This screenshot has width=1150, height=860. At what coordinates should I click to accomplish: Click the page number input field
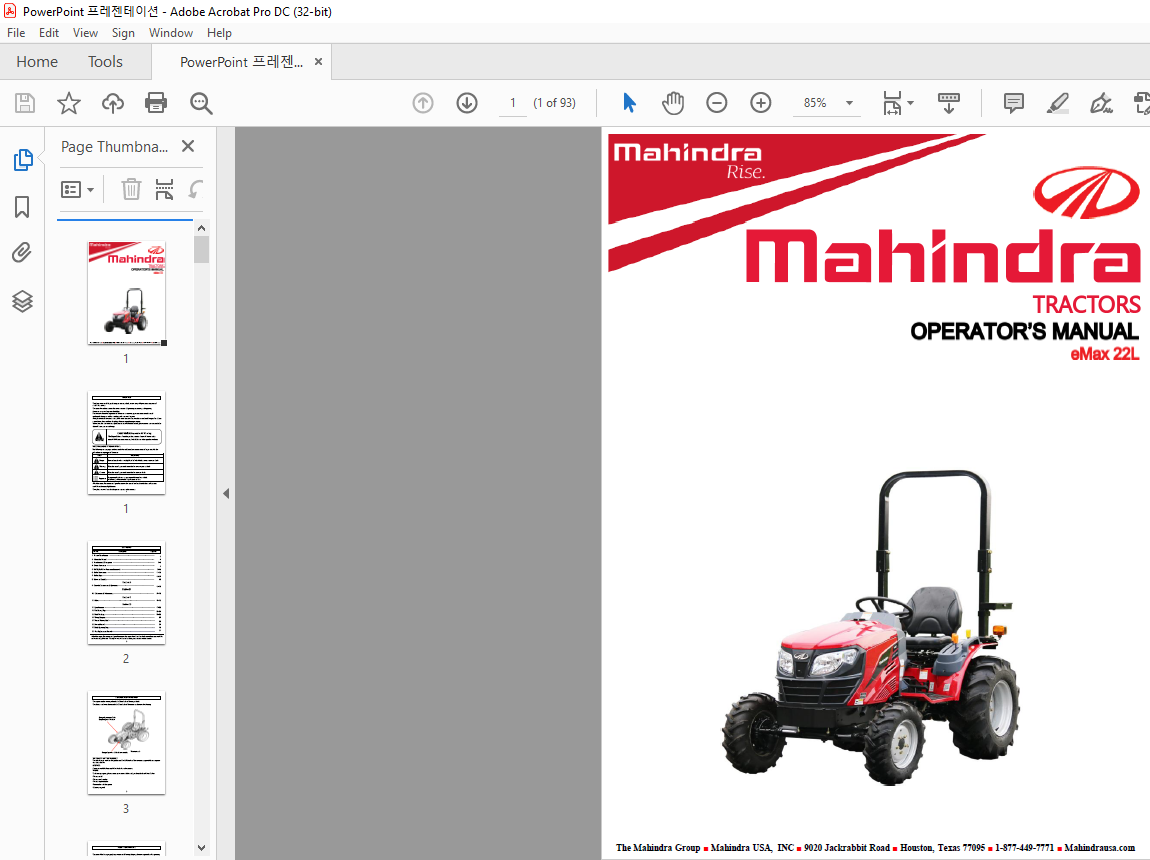(513, 103)
